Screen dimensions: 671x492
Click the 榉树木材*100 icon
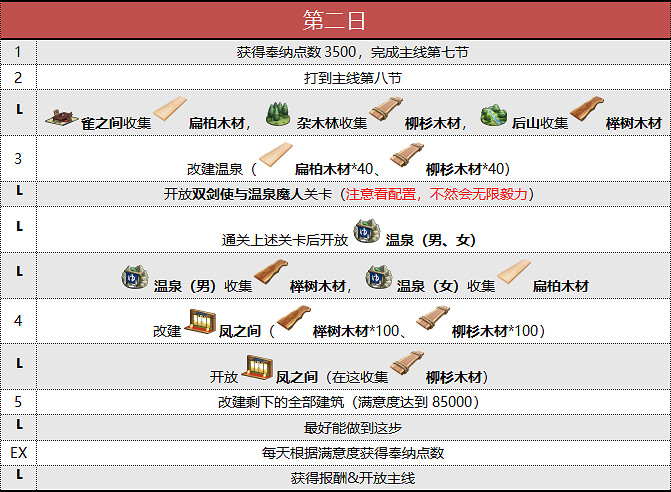(294, 317)
